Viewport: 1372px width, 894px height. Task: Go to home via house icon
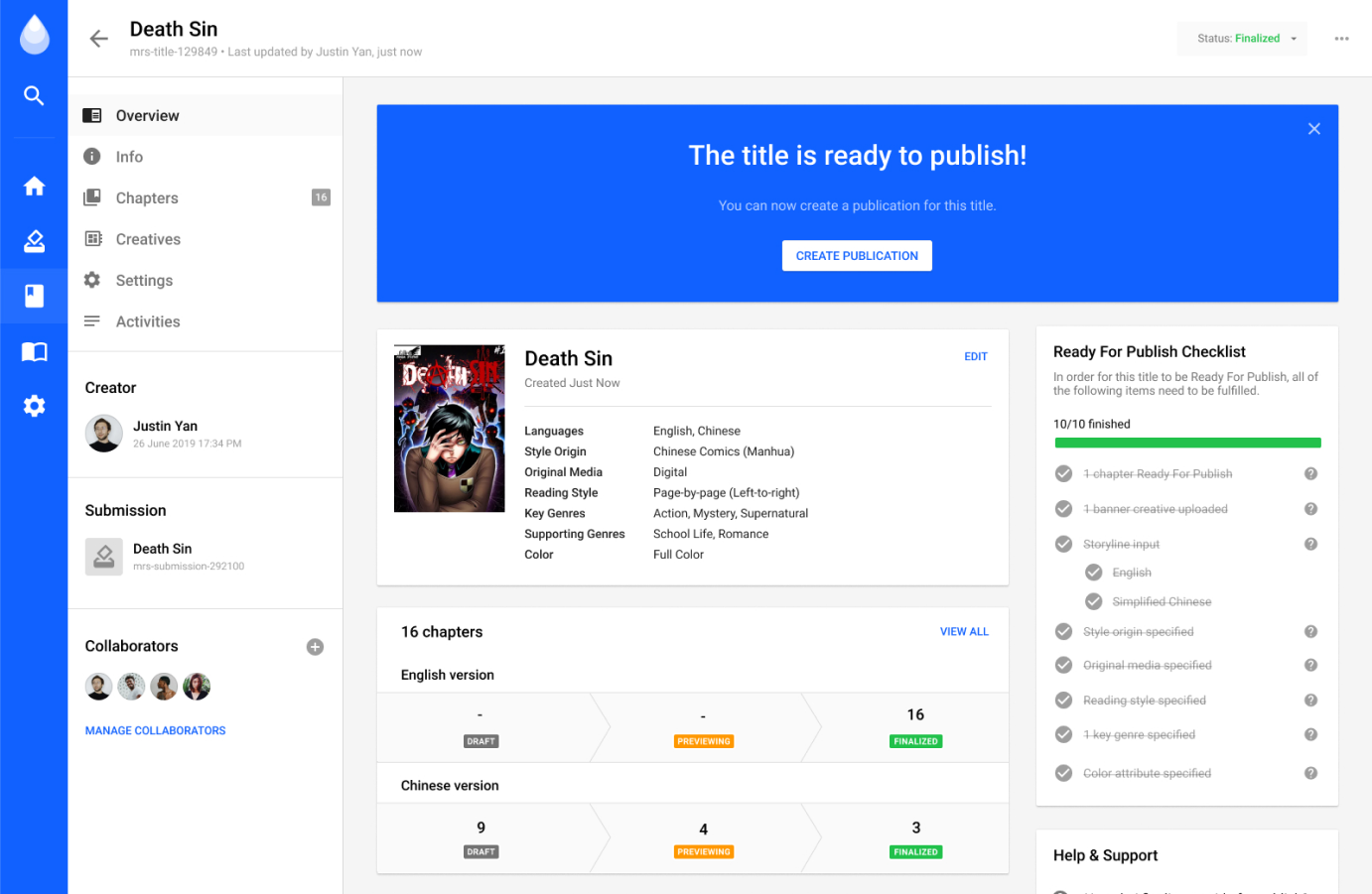tap(34, 187)
